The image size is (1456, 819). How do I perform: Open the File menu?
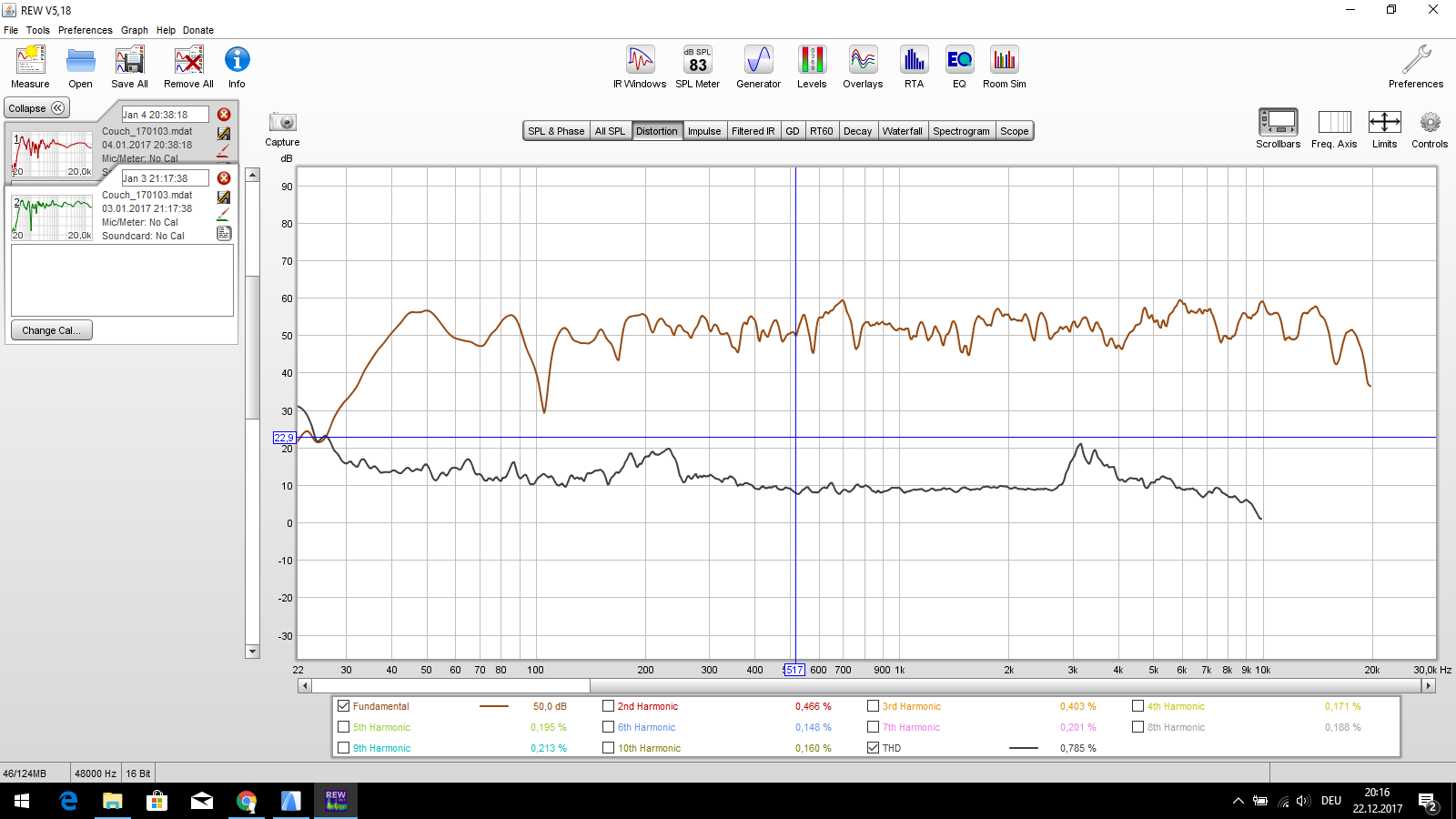[11, 30]
